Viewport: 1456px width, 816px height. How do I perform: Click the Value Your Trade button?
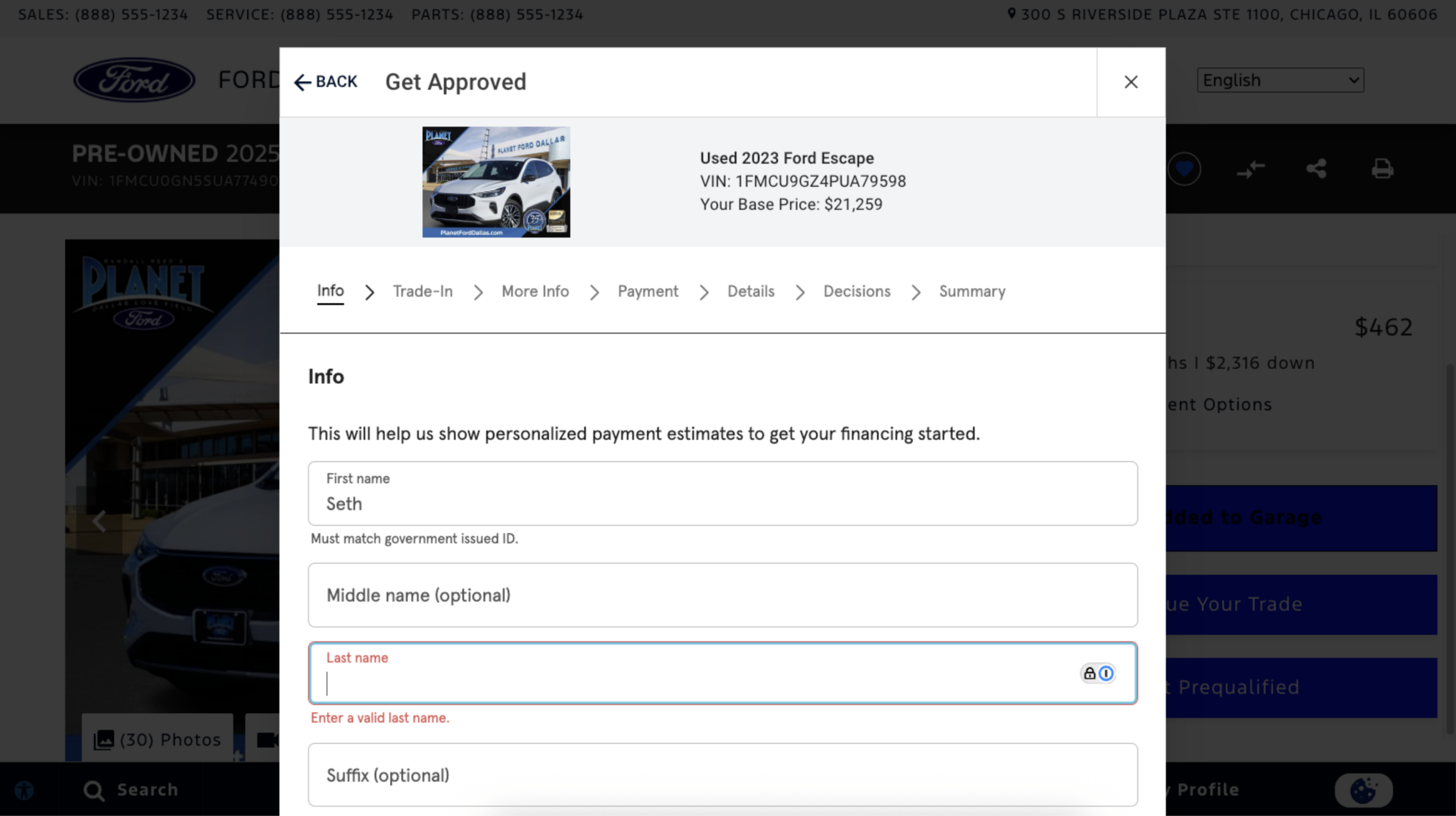pos(1301,604)
